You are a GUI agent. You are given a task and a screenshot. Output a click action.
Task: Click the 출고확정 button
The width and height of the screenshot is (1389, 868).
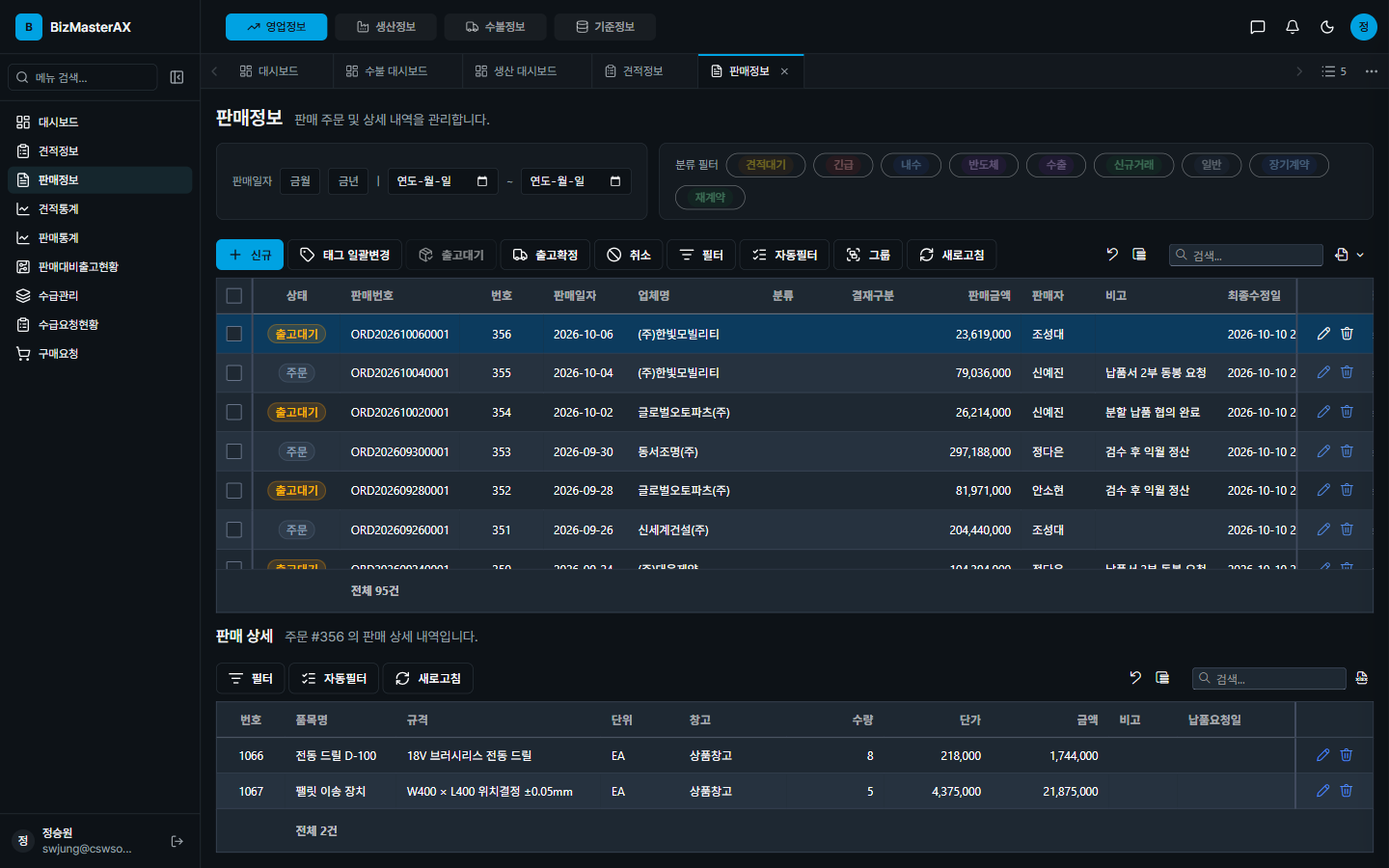[545, 255]
